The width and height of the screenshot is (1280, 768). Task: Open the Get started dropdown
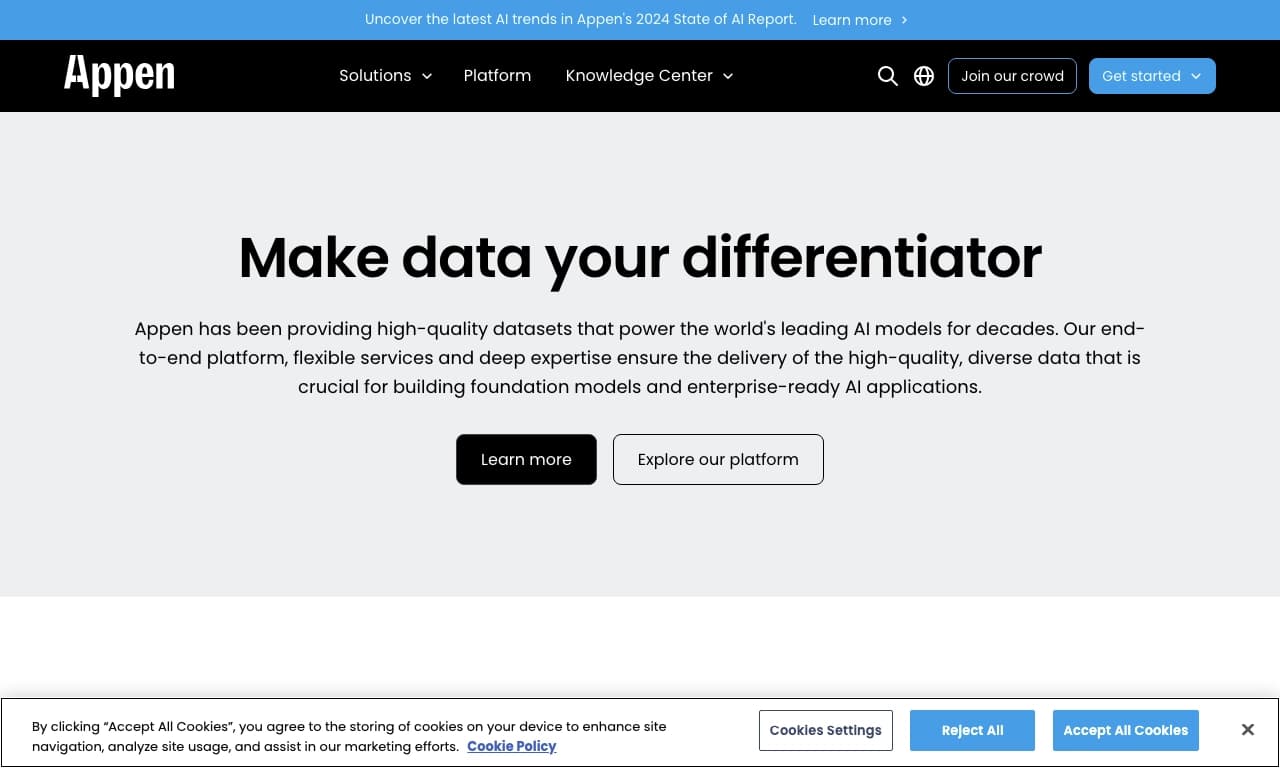click(1152, 76)
